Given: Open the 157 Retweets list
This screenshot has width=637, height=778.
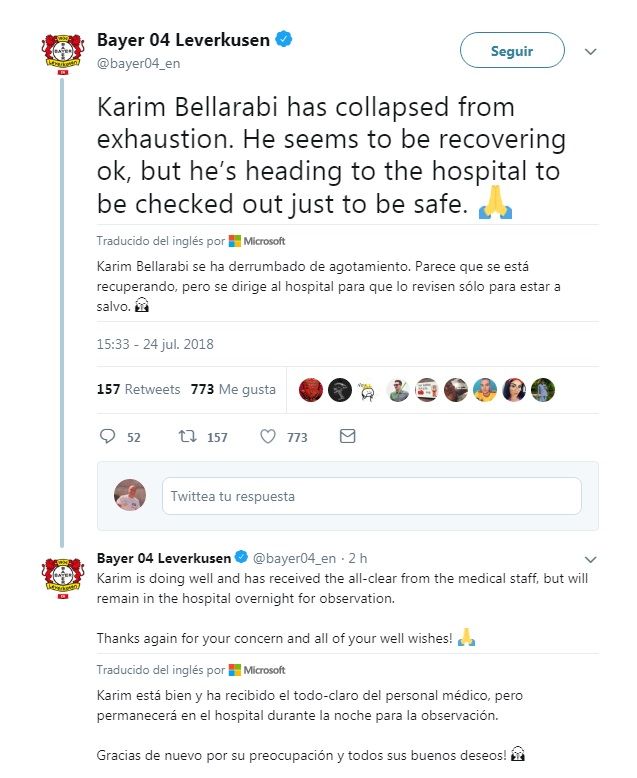Looking at the screenshot, I should tap(138, 389).
